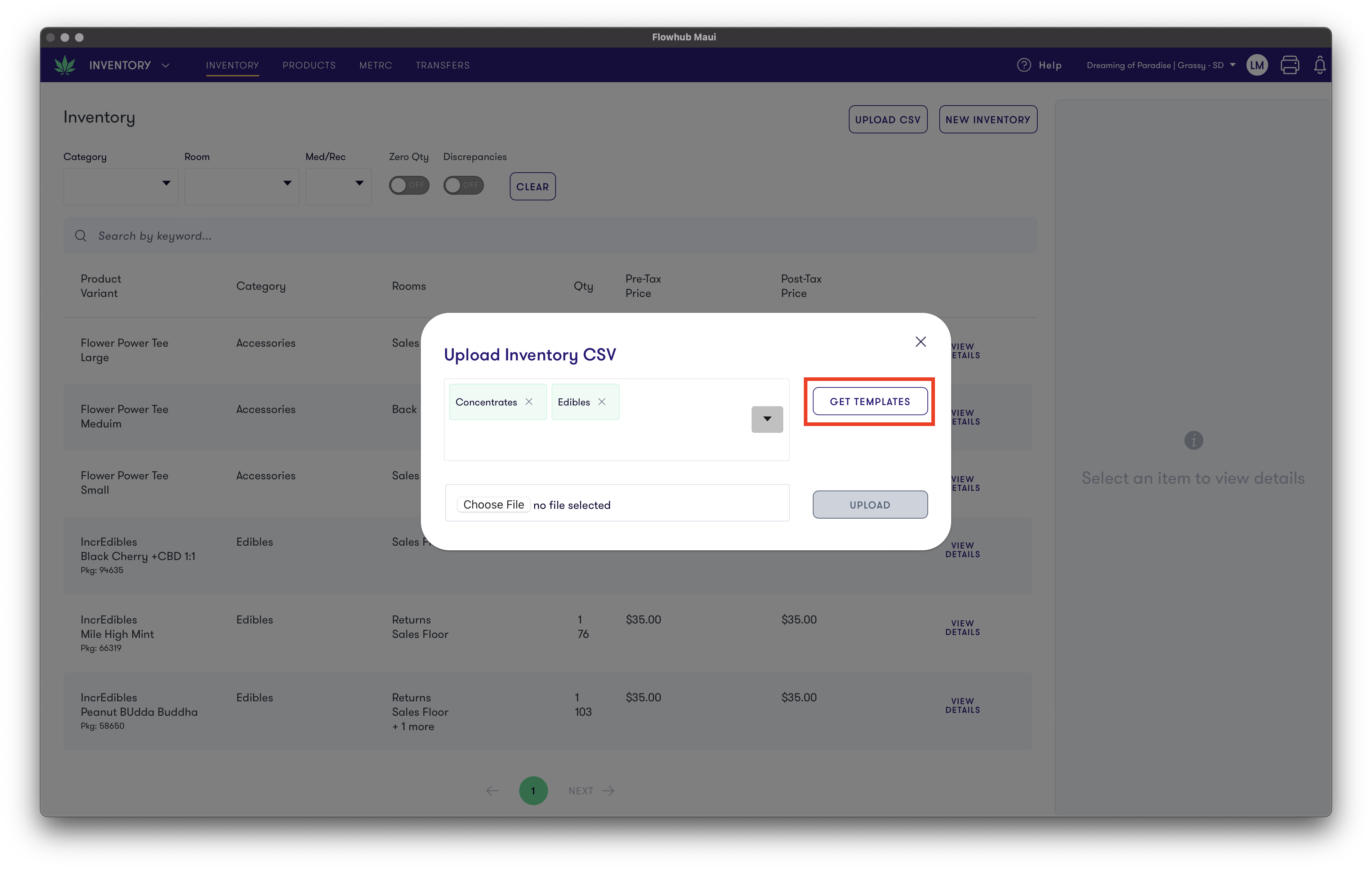Switch to the INVENTORY tab
The width and height of the screenshot is (1372, 870).
(232, 65)
